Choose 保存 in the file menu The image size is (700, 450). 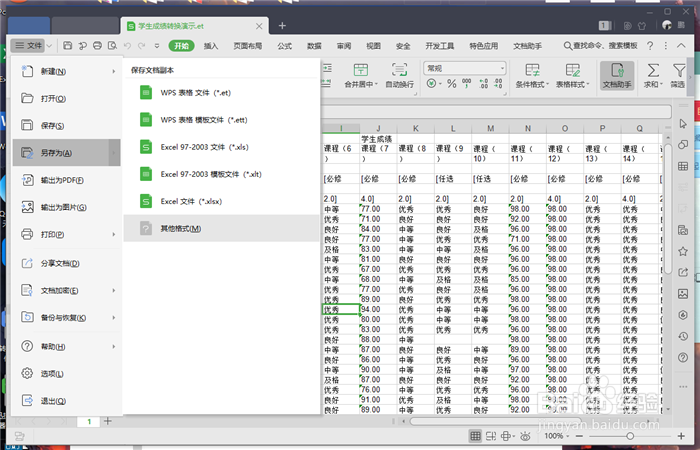pyautogui.click(x=67, y=126)
